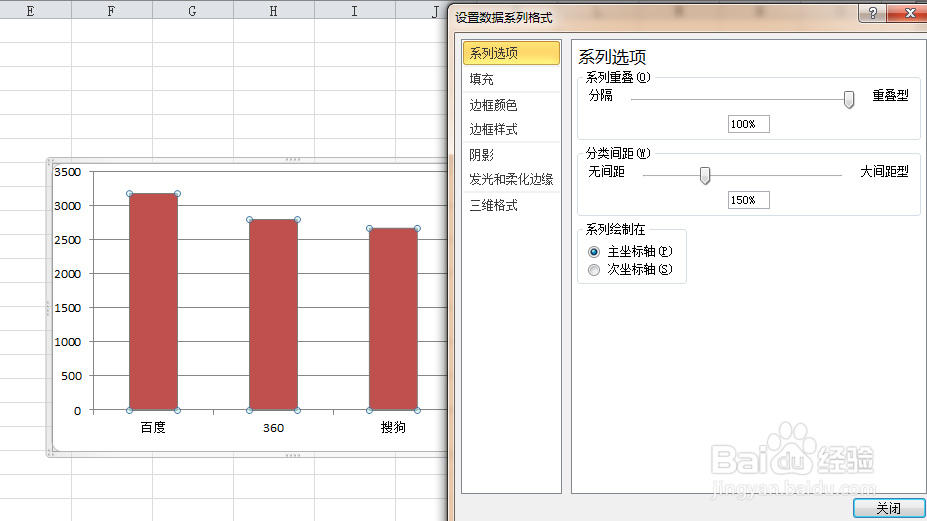Click the 2500 value axis label
The image size is (927, 521).
click(x=67, y=240)
